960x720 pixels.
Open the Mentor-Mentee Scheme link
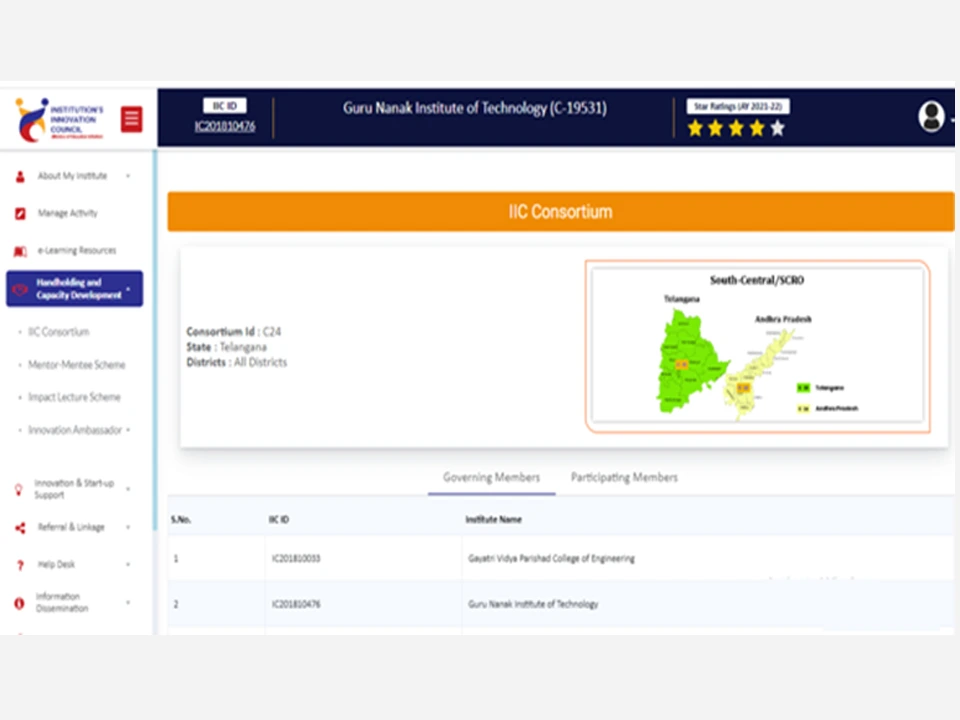click(77, 365)
